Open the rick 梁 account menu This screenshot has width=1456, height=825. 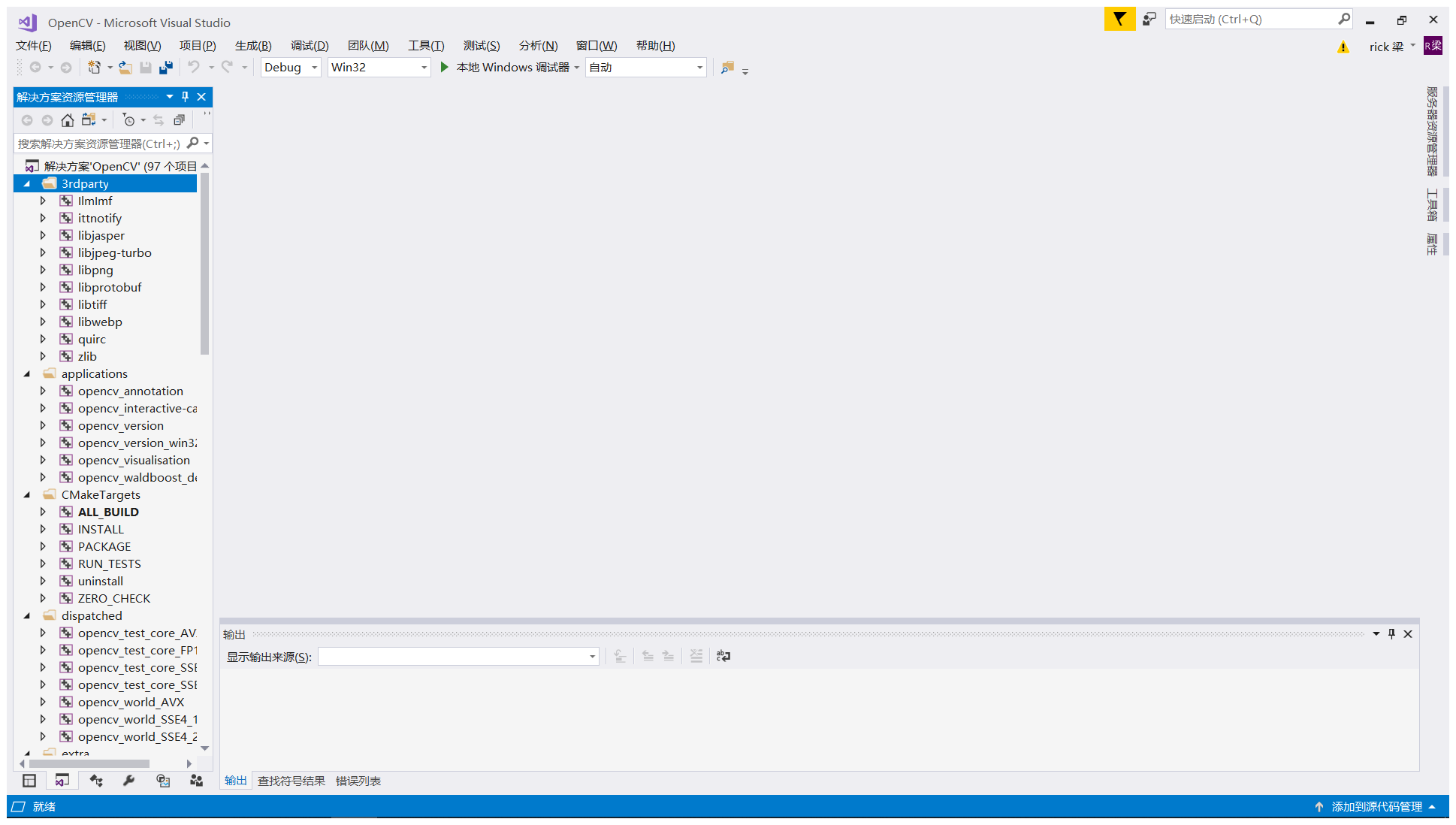[1392, 47]
